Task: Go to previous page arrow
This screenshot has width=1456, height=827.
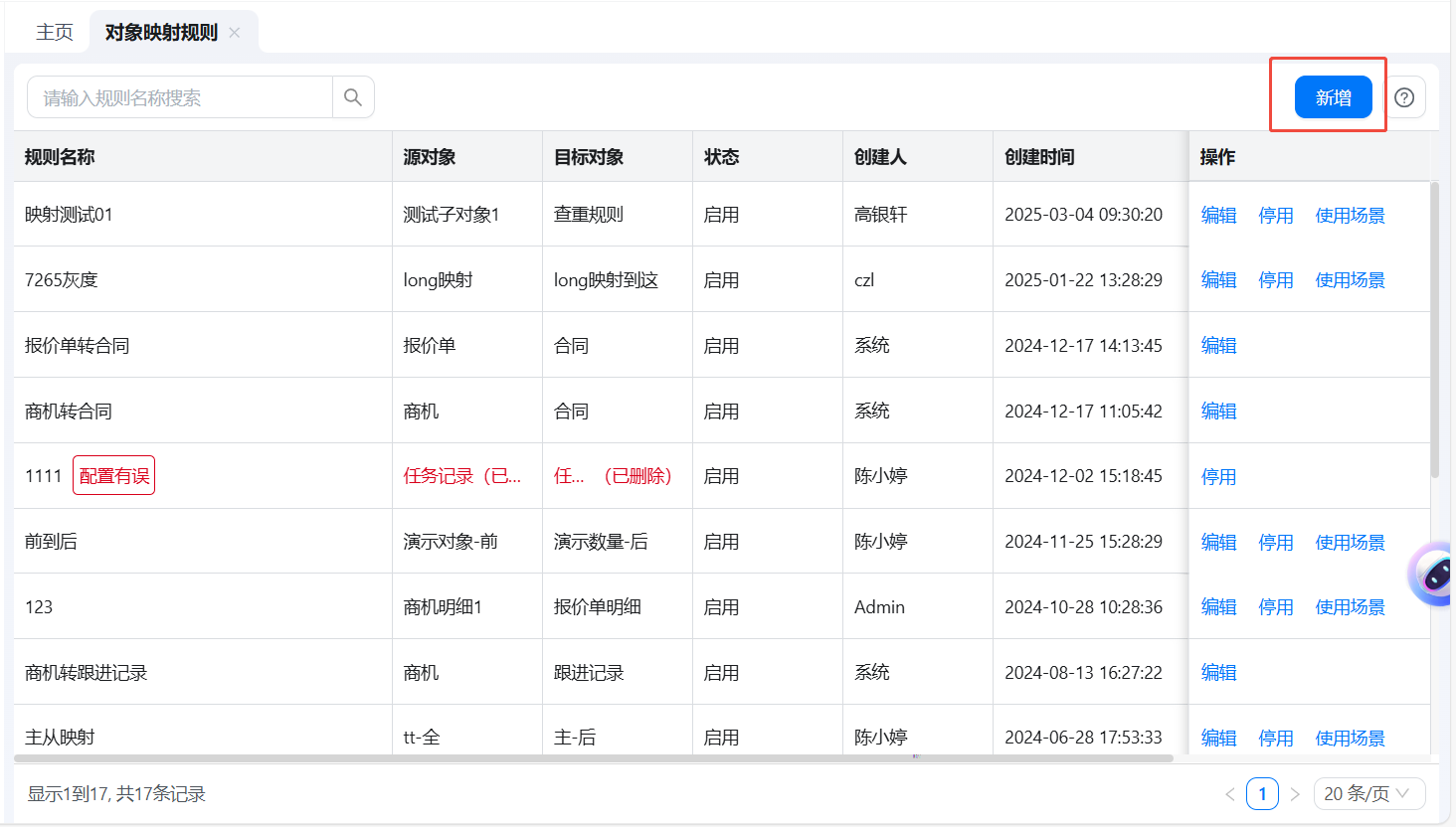Action: click(x=1230, y=794)
